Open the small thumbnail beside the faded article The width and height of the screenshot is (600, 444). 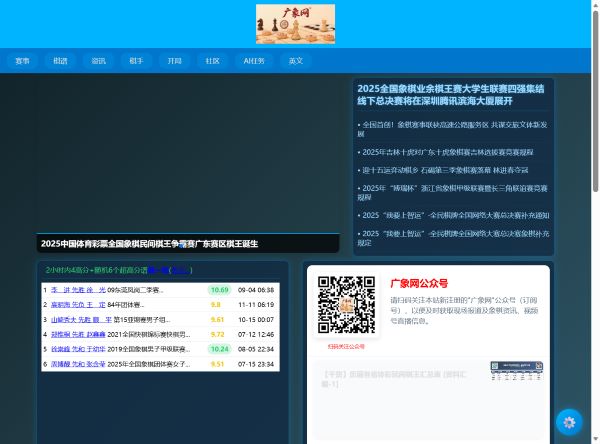pyautogui.click(x=517, y=371)
